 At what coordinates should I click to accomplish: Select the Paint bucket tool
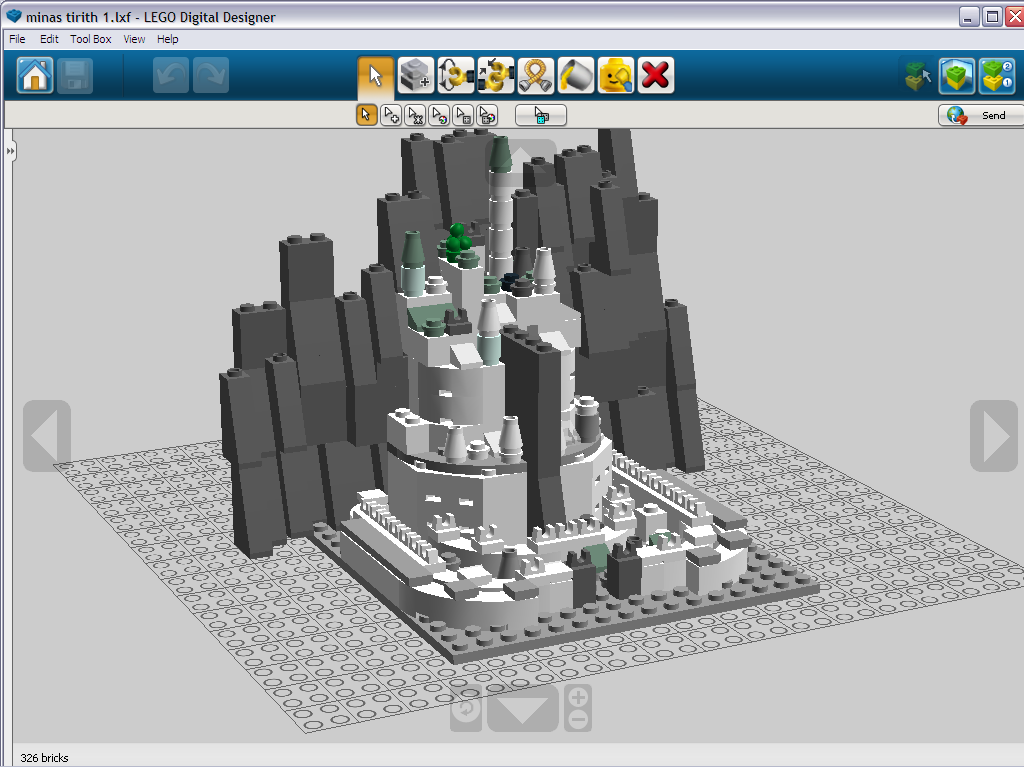pyautogui.click(x=576, y=75)
